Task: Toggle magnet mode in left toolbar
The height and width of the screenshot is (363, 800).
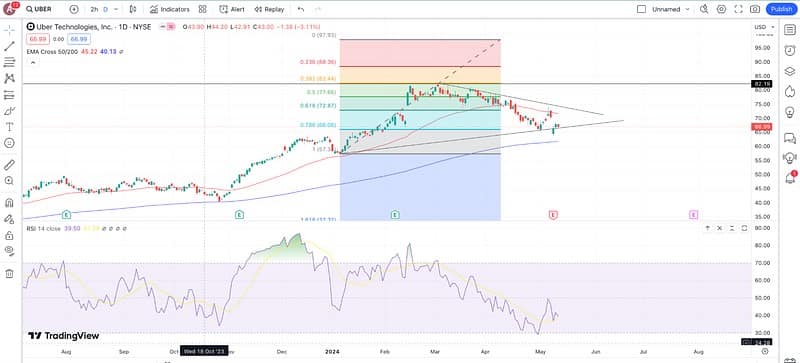Action: [x=9, y=203]
